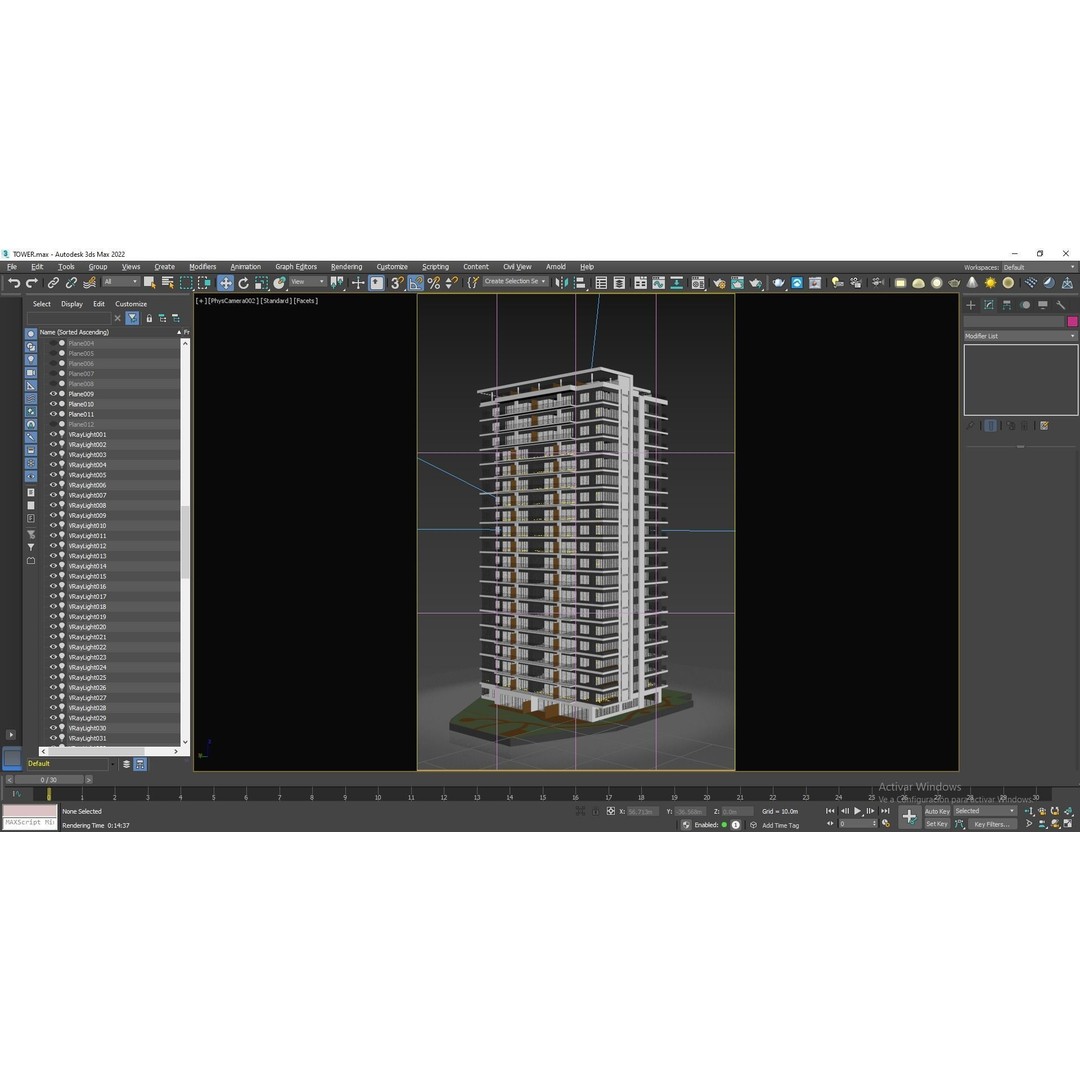Open the Scripting menu
Image resolution: width=1080 pixels, height=1080 pixels.
pyautogui.click(x=435, y=267)
